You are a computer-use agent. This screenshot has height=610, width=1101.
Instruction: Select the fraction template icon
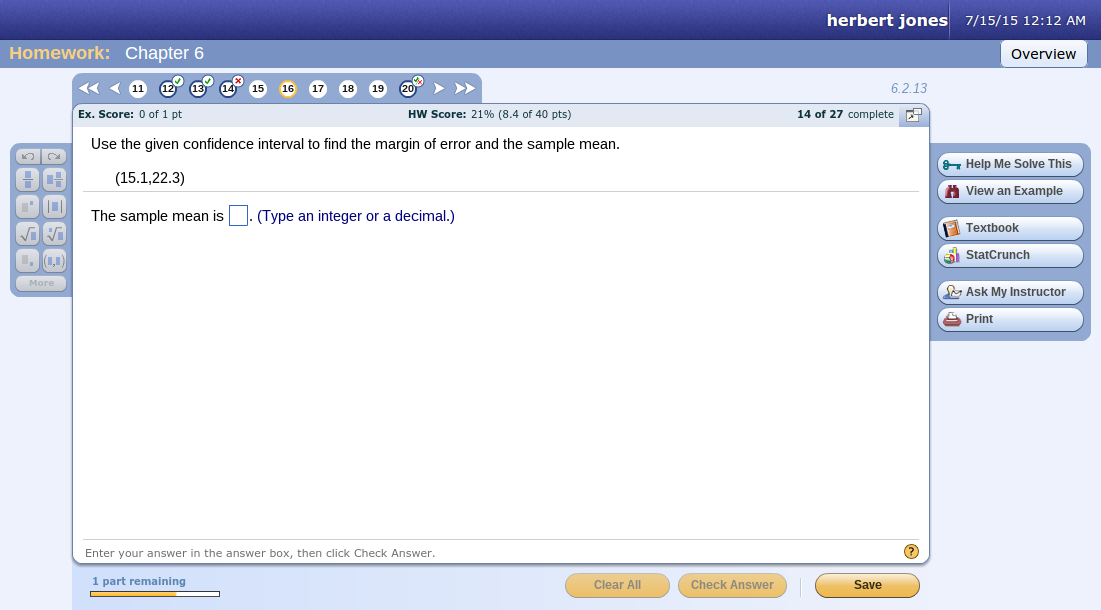[27, 179]
